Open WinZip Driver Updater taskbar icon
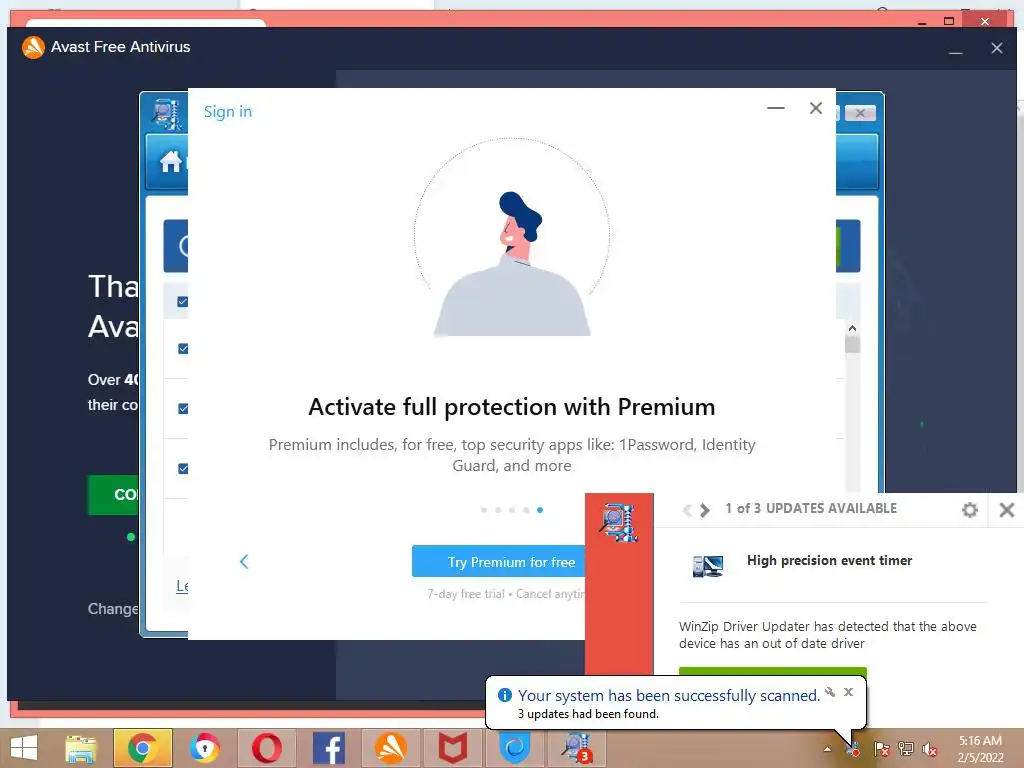The image size is (1024, 768). point(577,748)
